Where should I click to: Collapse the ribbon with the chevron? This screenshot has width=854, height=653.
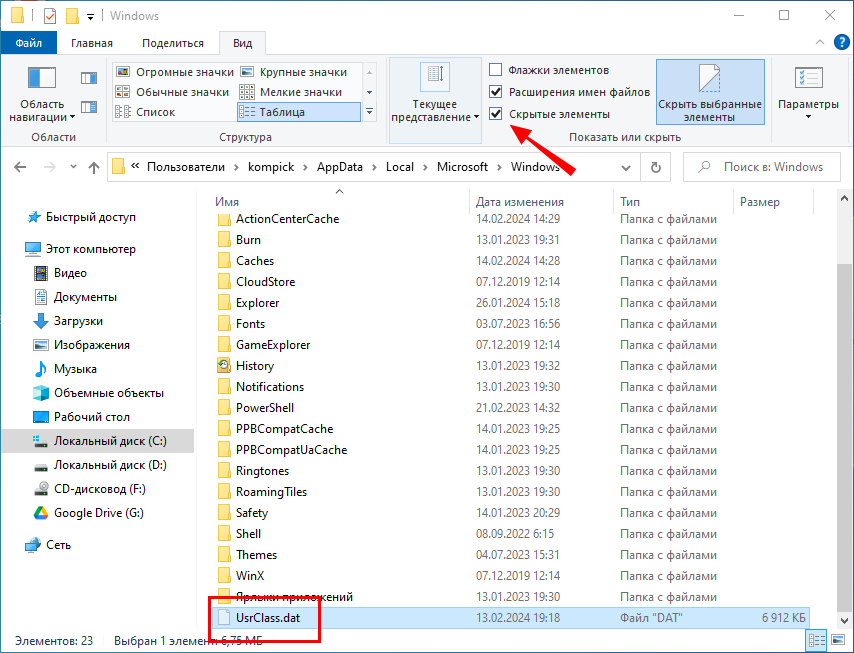pos(820,42)
